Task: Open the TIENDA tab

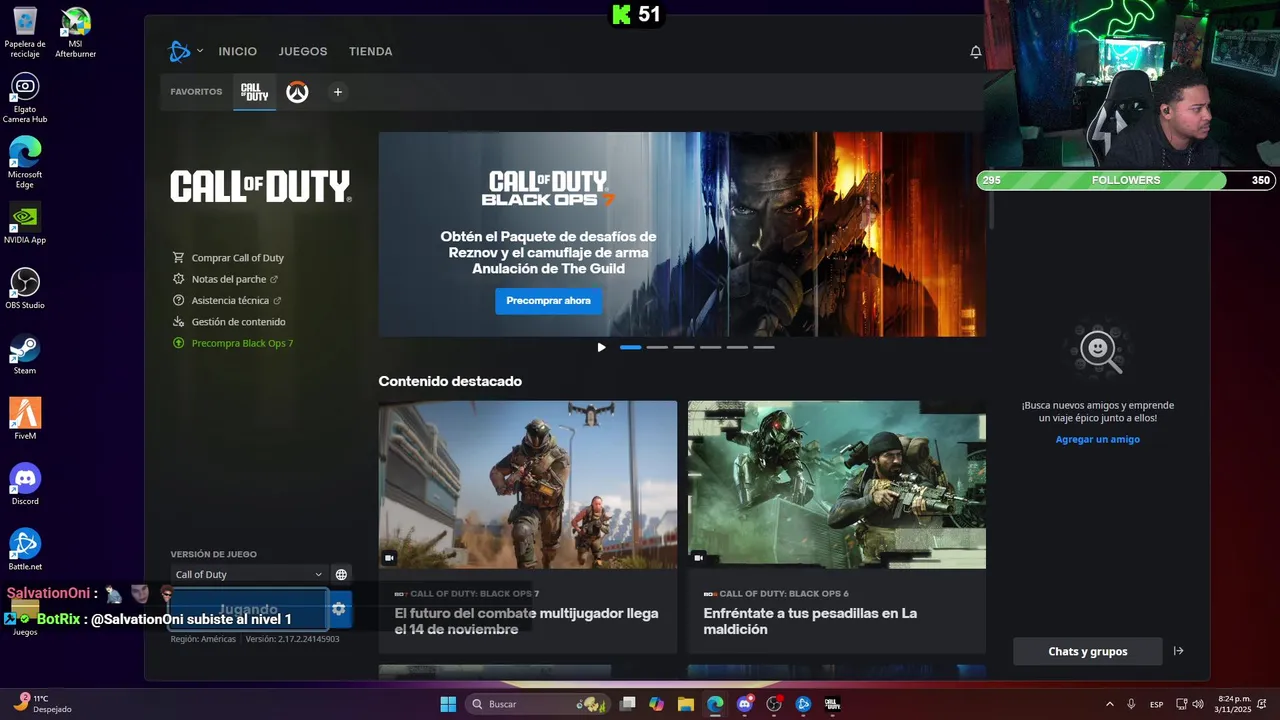Action: (371, 51)
